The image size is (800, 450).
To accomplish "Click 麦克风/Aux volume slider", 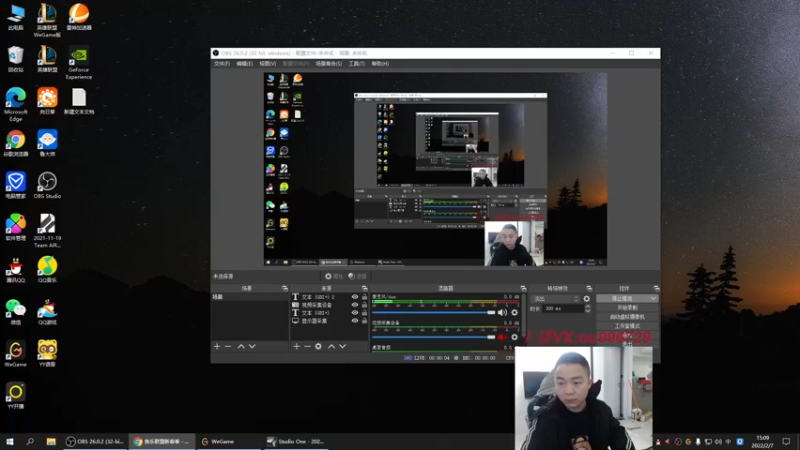I will [x=434, y=312].
